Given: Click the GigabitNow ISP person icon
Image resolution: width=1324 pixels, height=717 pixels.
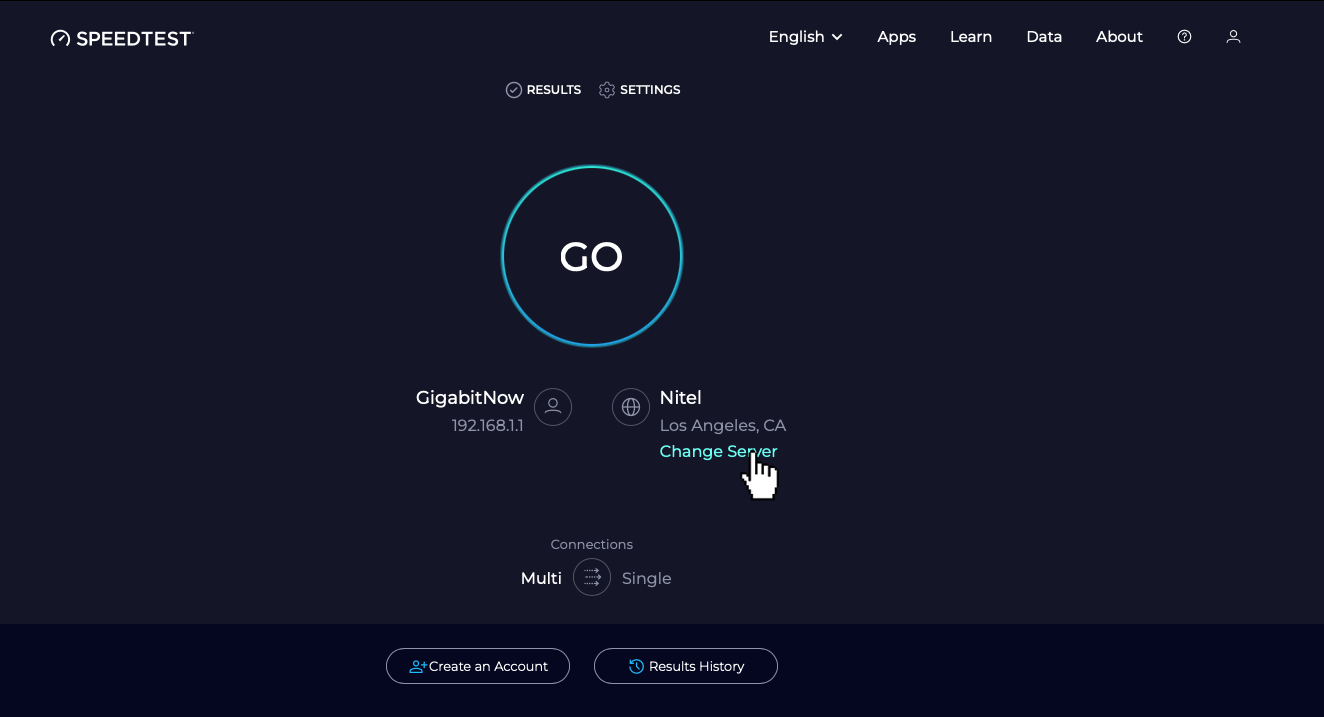Looking at the screenshot, I should tap(553, 407).
